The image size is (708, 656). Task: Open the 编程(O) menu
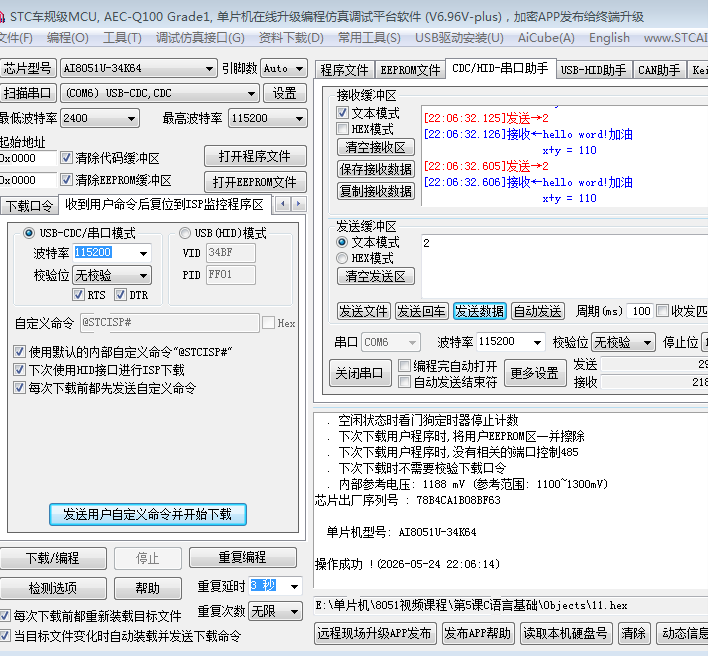(68, 37)
